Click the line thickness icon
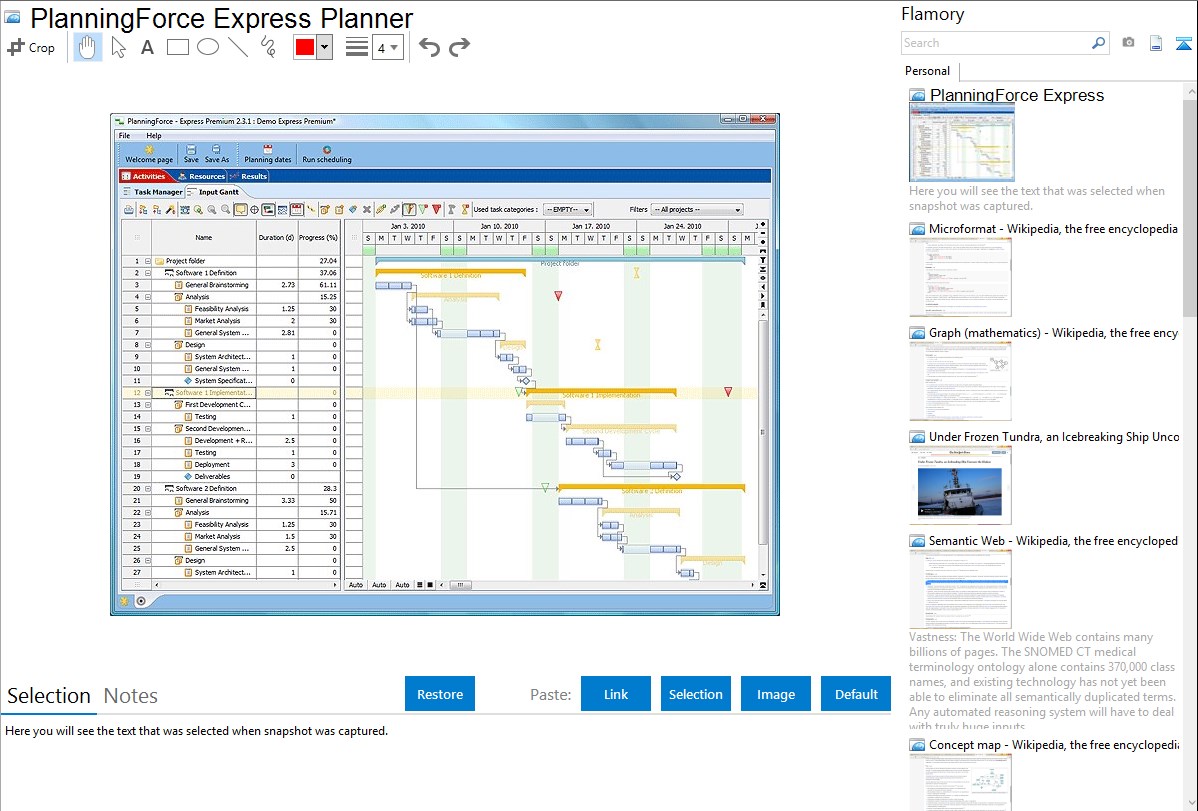 (x=357, y=47)
